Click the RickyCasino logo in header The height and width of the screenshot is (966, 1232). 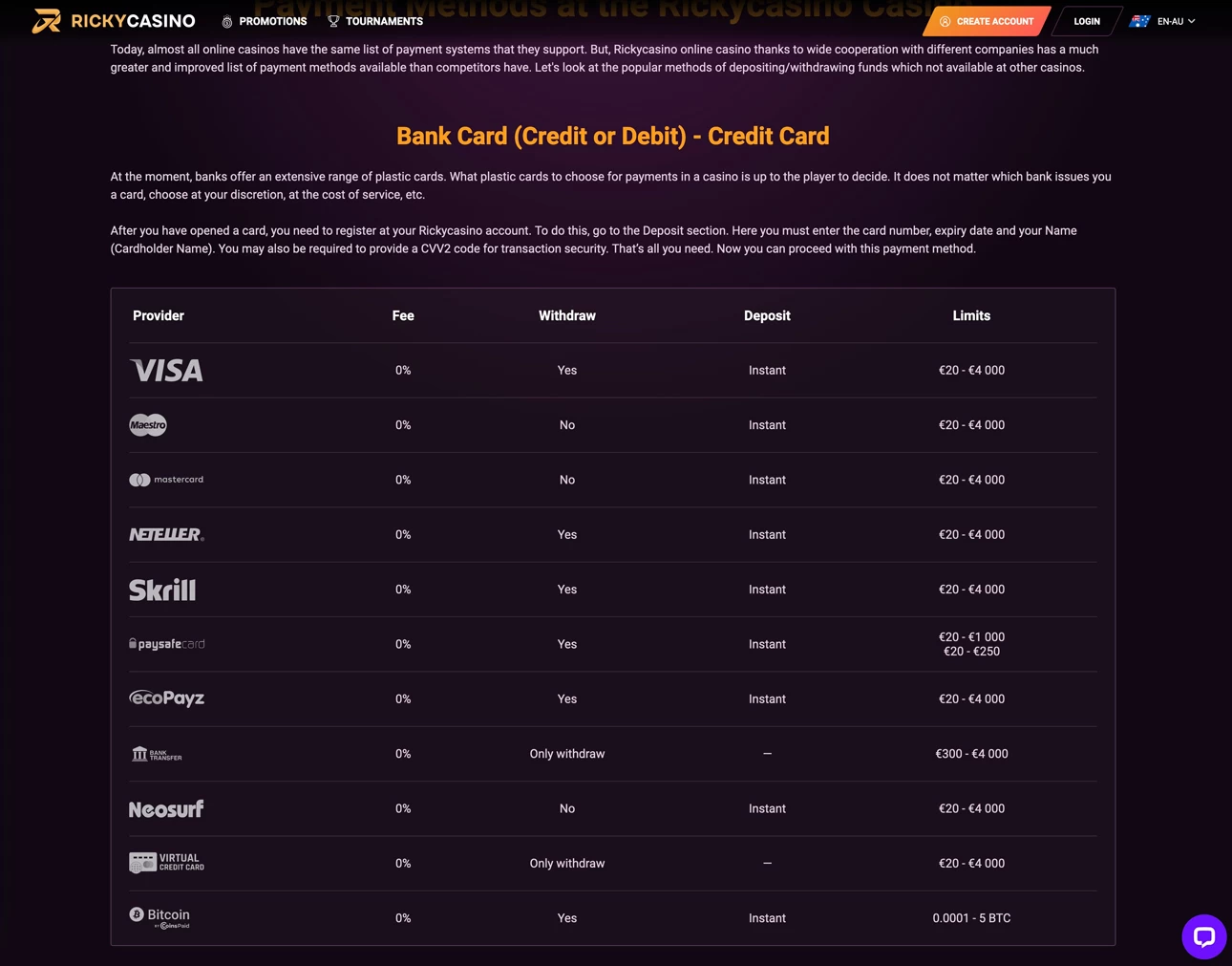tap(114, 21)
